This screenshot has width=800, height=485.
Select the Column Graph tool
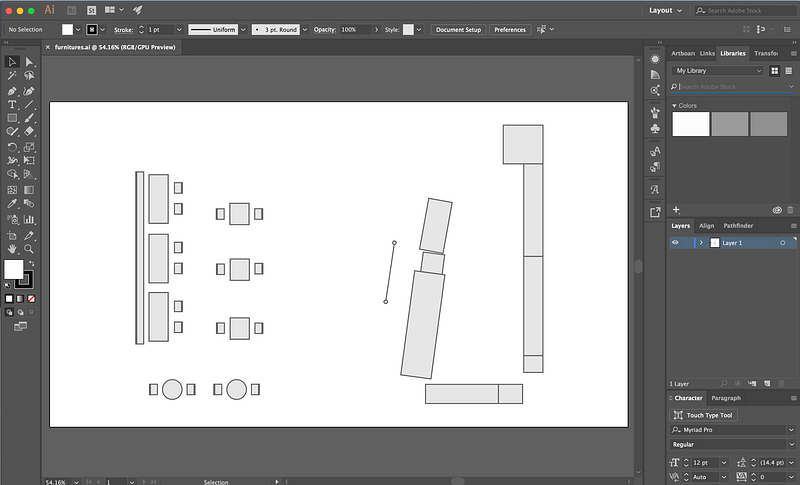pos(29,219)
